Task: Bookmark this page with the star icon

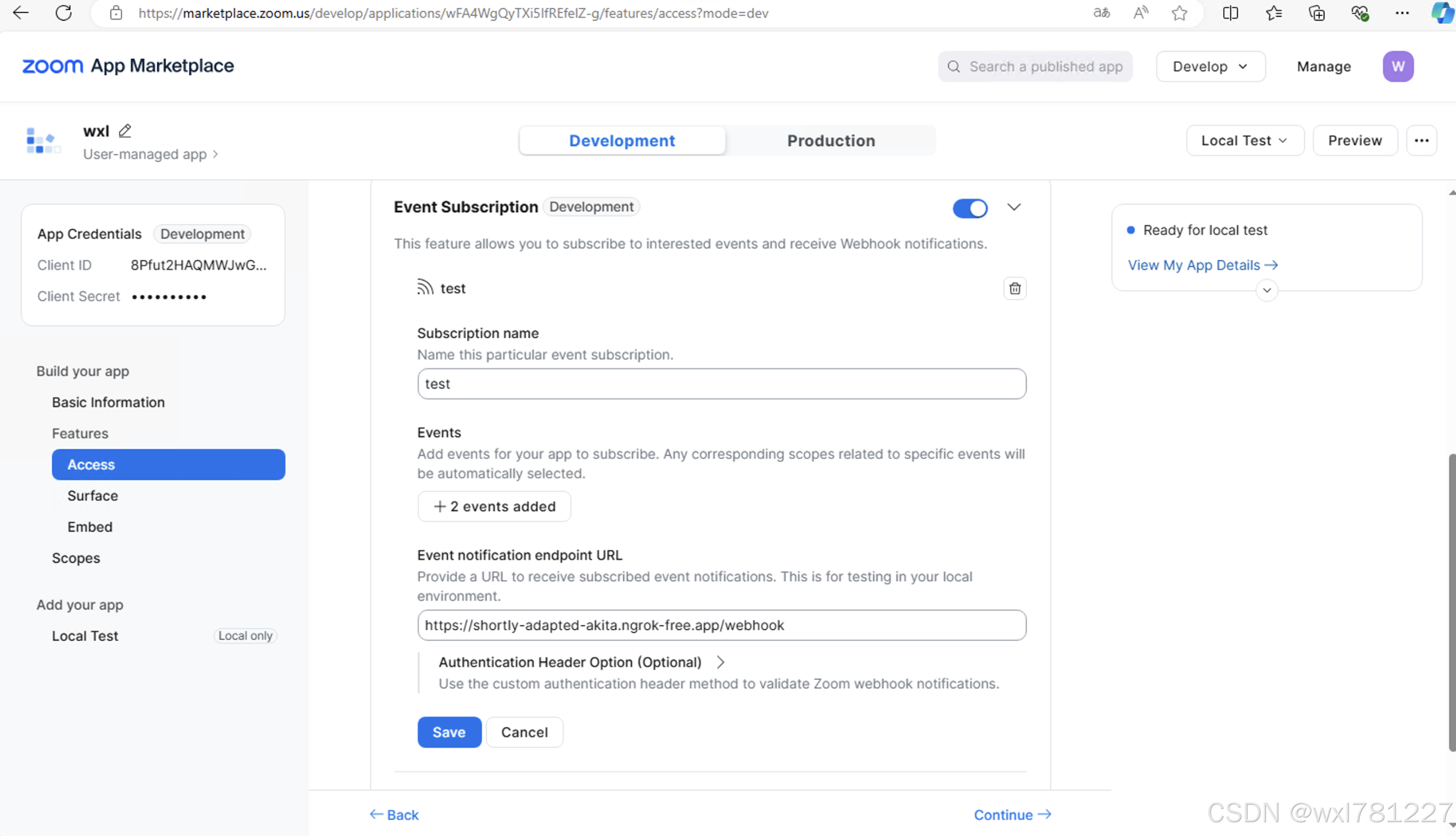Action: click(1179, 13)
